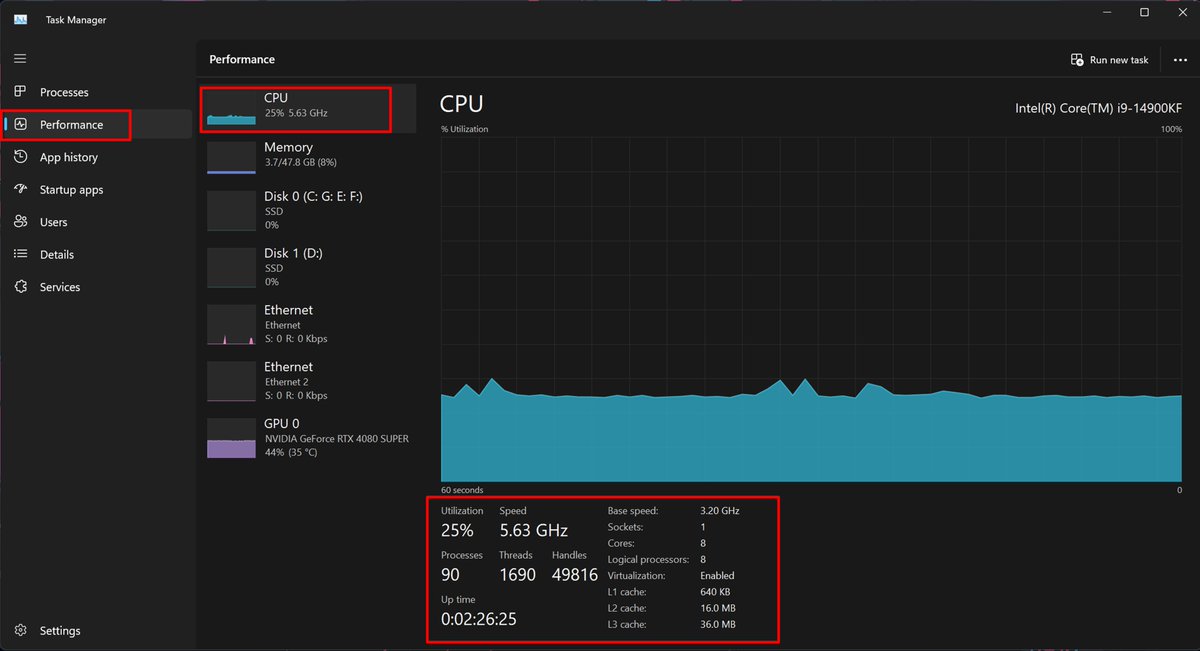Select NVIDIA GeForce RTX 4080 SUPER entry
Viewport: 1200px width, 651px height.
point(308,439)
